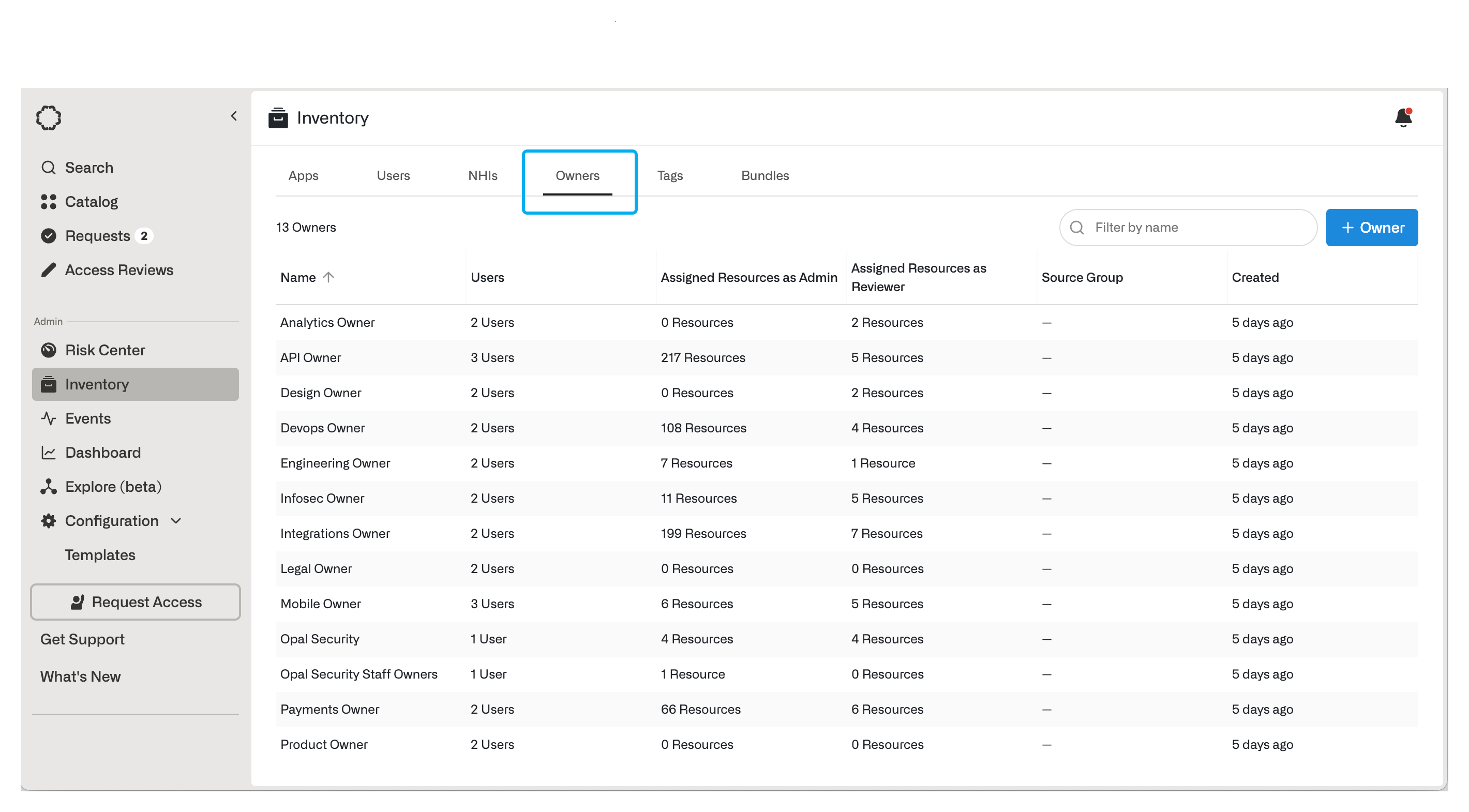
Task: Select the NHIs tab
Action: [x=483, y=176]
